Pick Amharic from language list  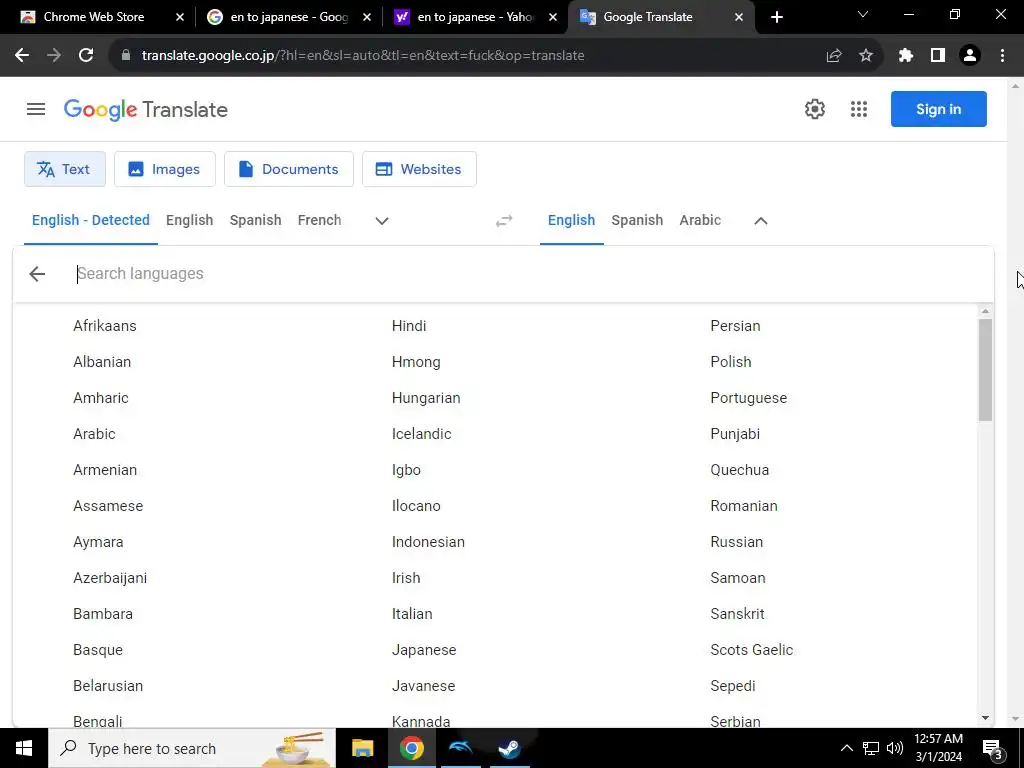(x=101, y=398)
